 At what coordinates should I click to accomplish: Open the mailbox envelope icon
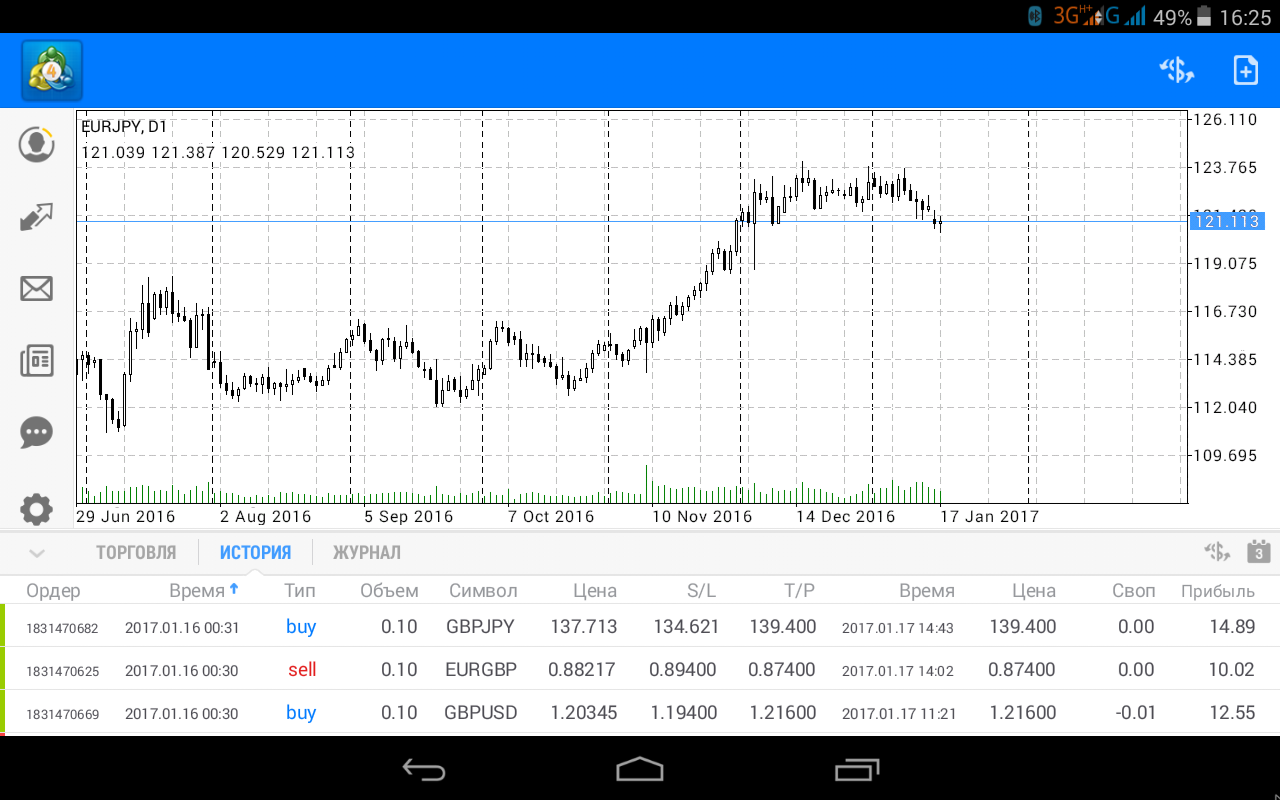[37, 289]
